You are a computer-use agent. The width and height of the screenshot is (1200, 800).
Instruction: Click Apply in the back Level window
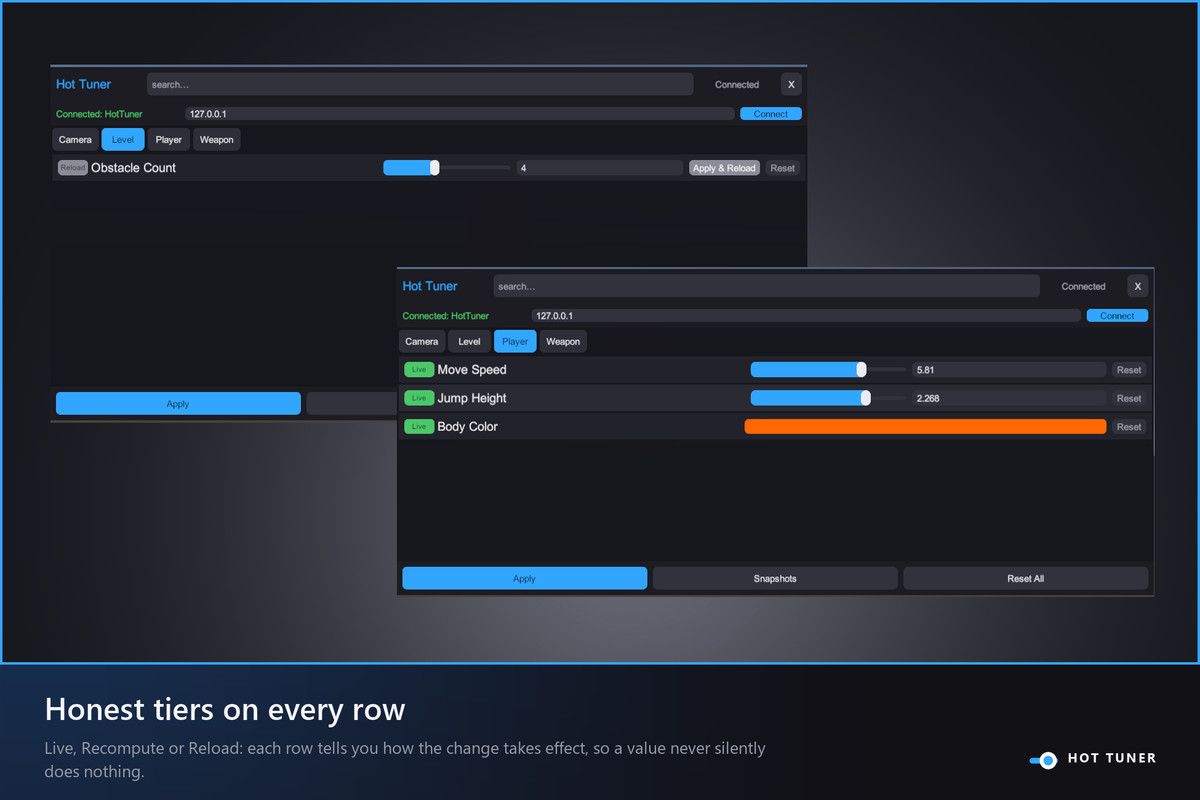coord(178,404)
